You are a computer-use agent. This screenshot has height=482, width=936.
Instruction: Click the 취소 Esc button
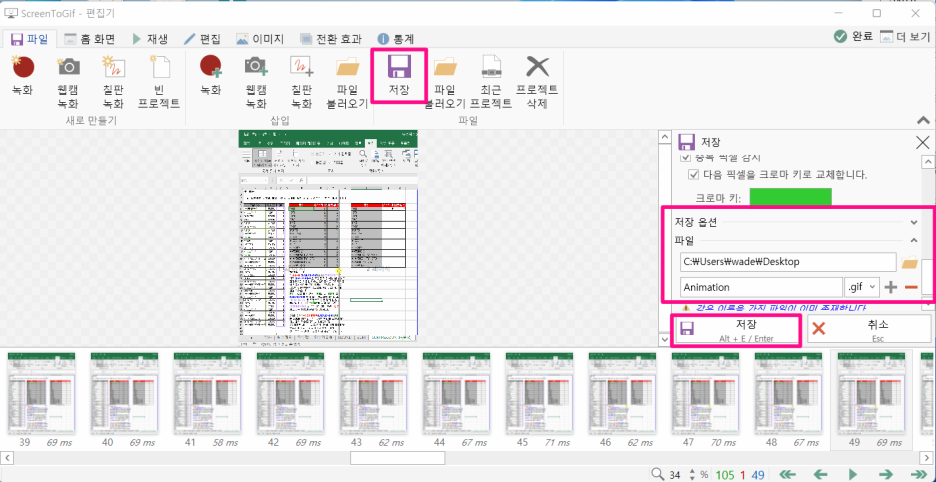869,330
